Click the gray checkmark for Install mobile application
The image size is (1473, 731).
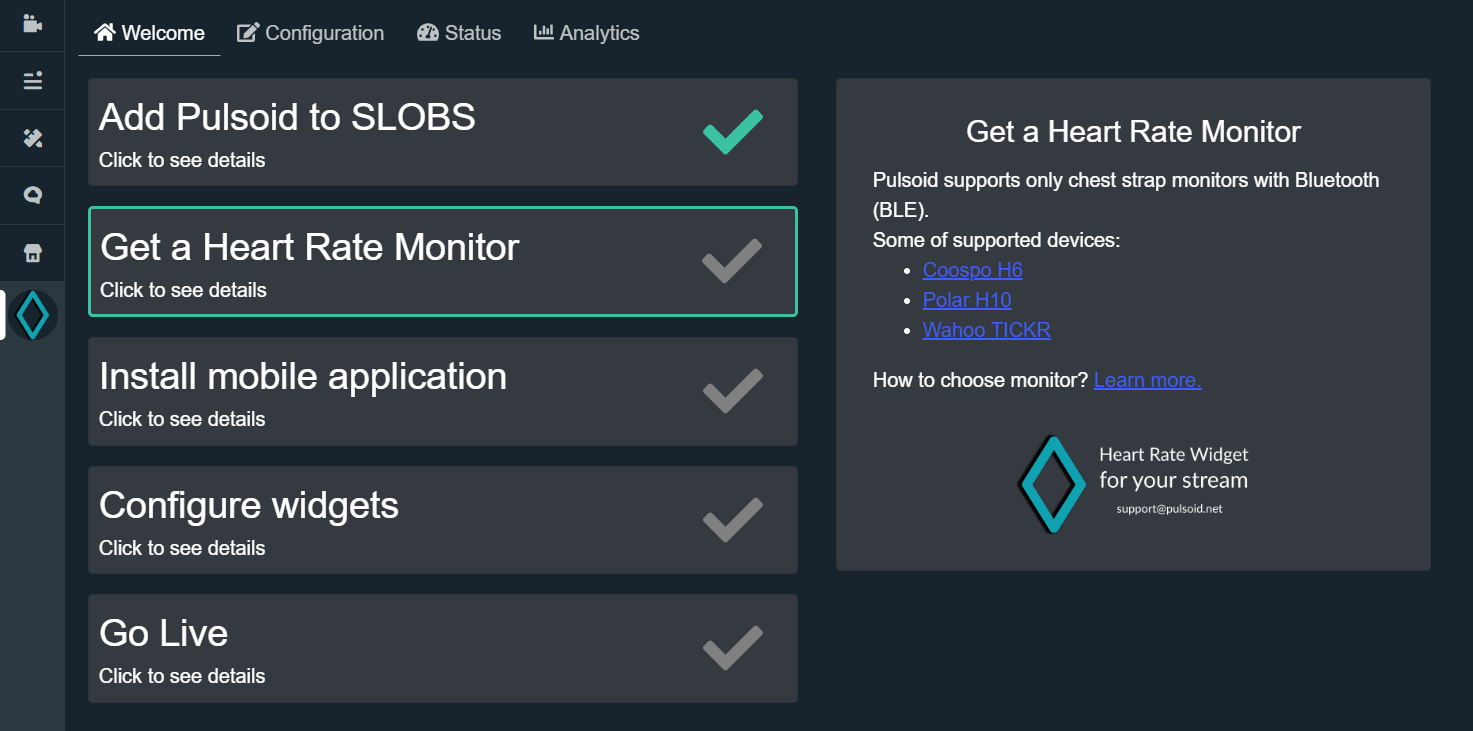point(733,391)
